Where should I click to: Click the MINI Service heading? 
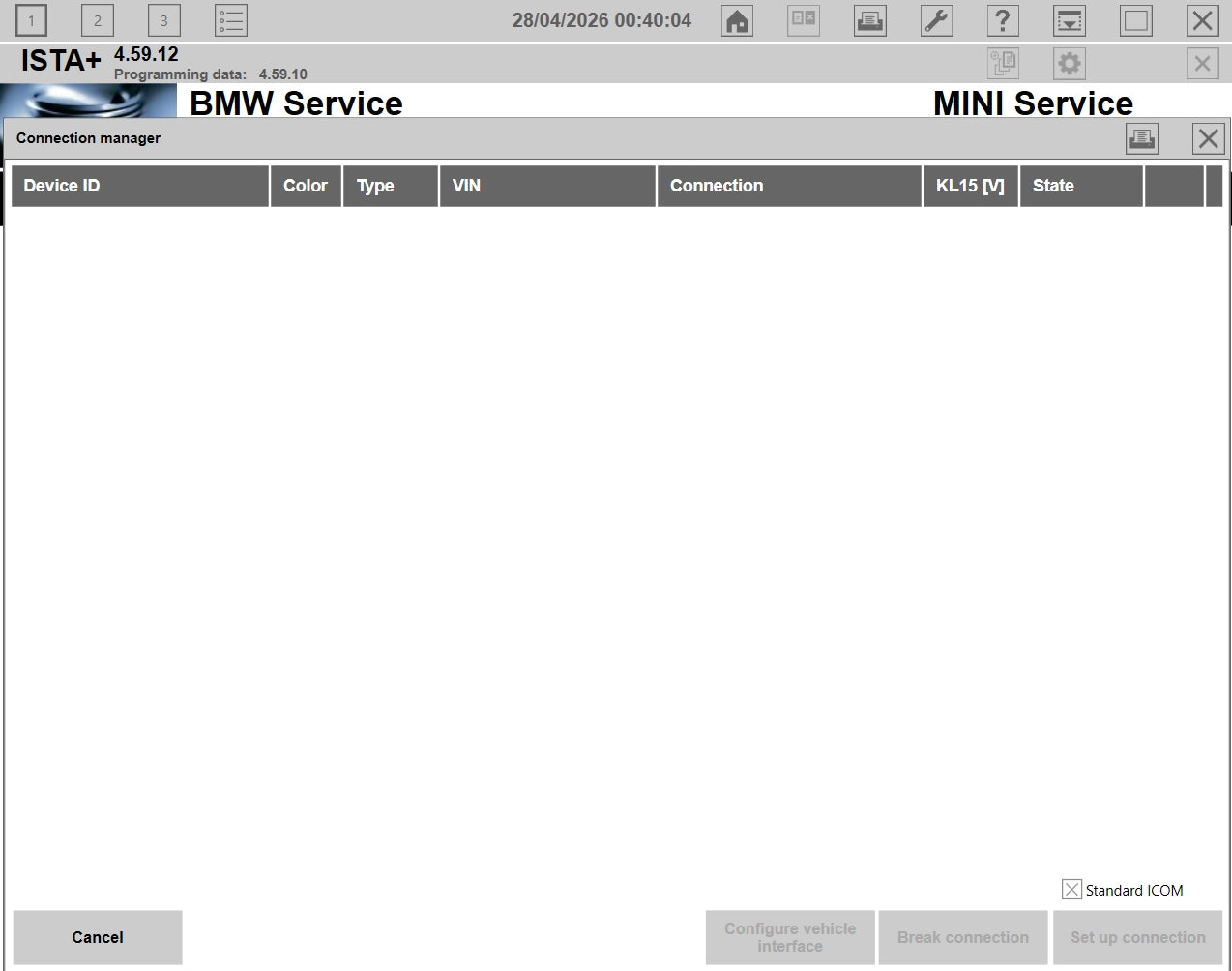point(1033,103)
